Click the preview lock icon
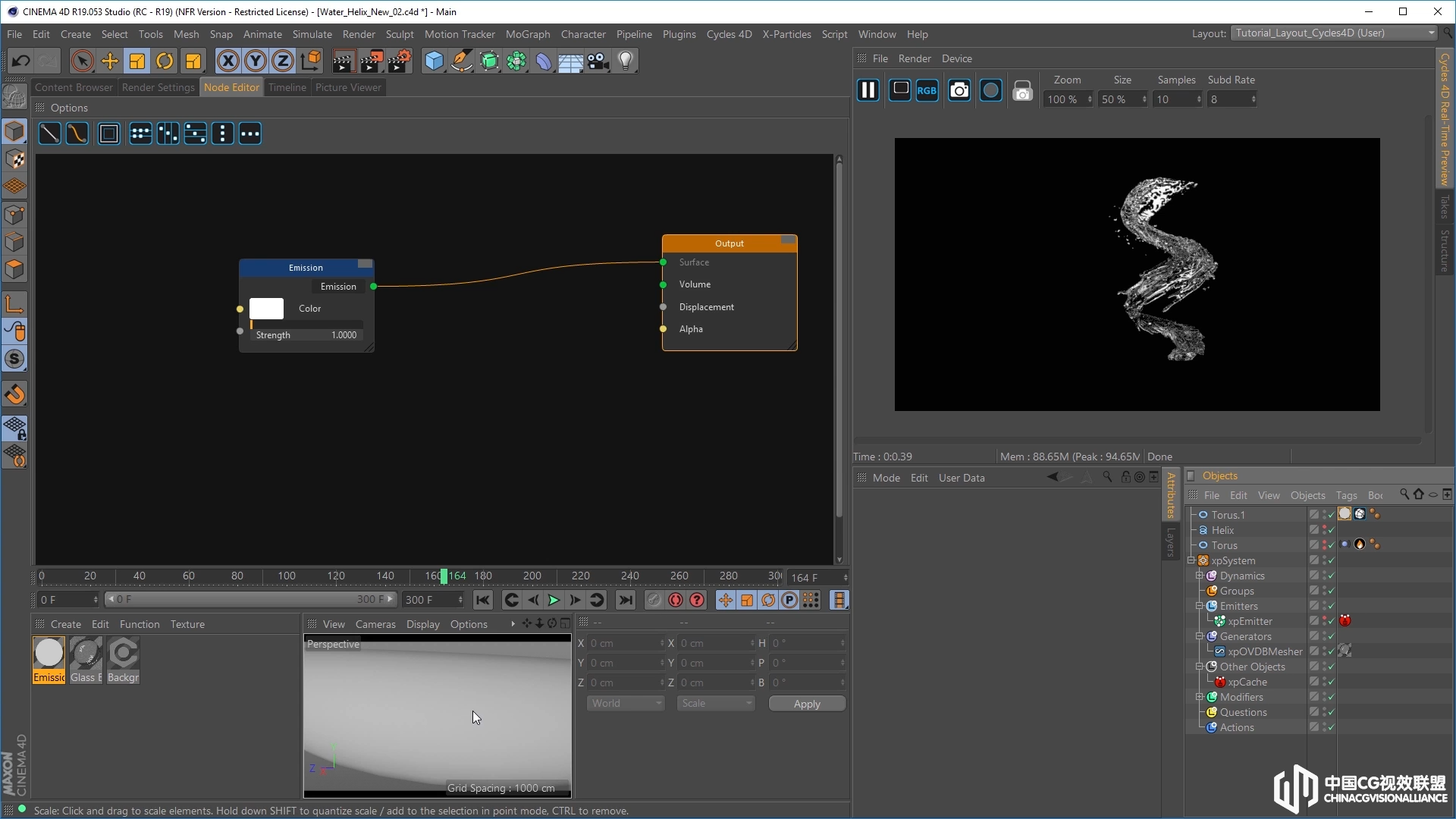The height and width of the screenshot is (819, 1456). (1022, 90)
